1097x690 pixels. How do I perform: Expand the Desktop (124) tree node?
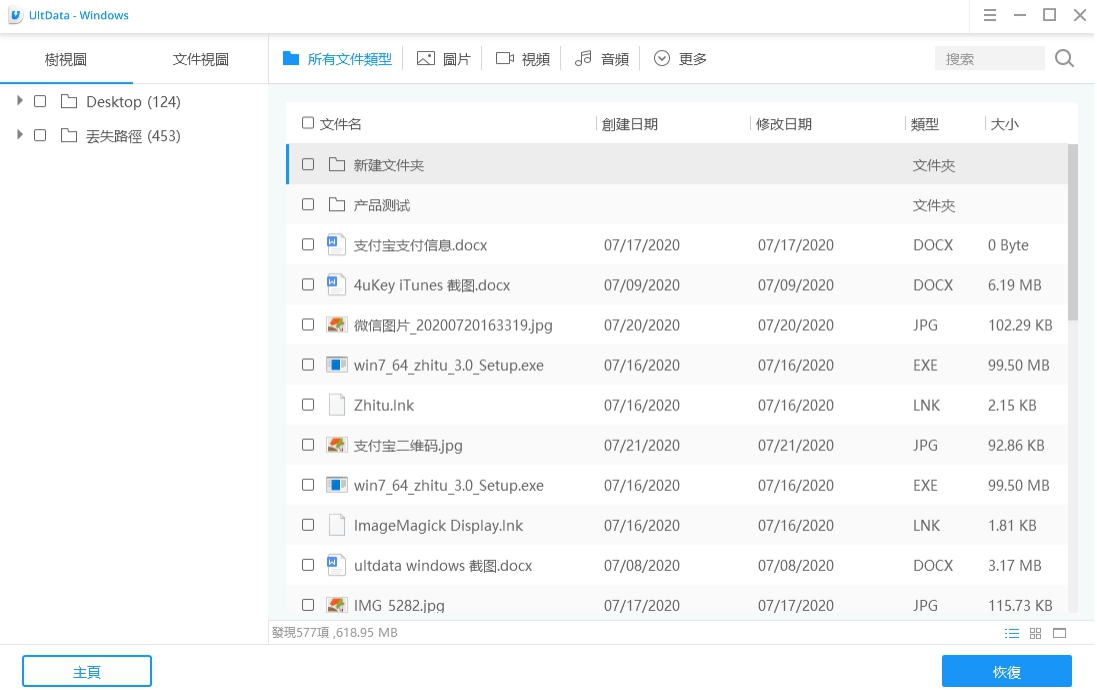[x=20, y=101]
